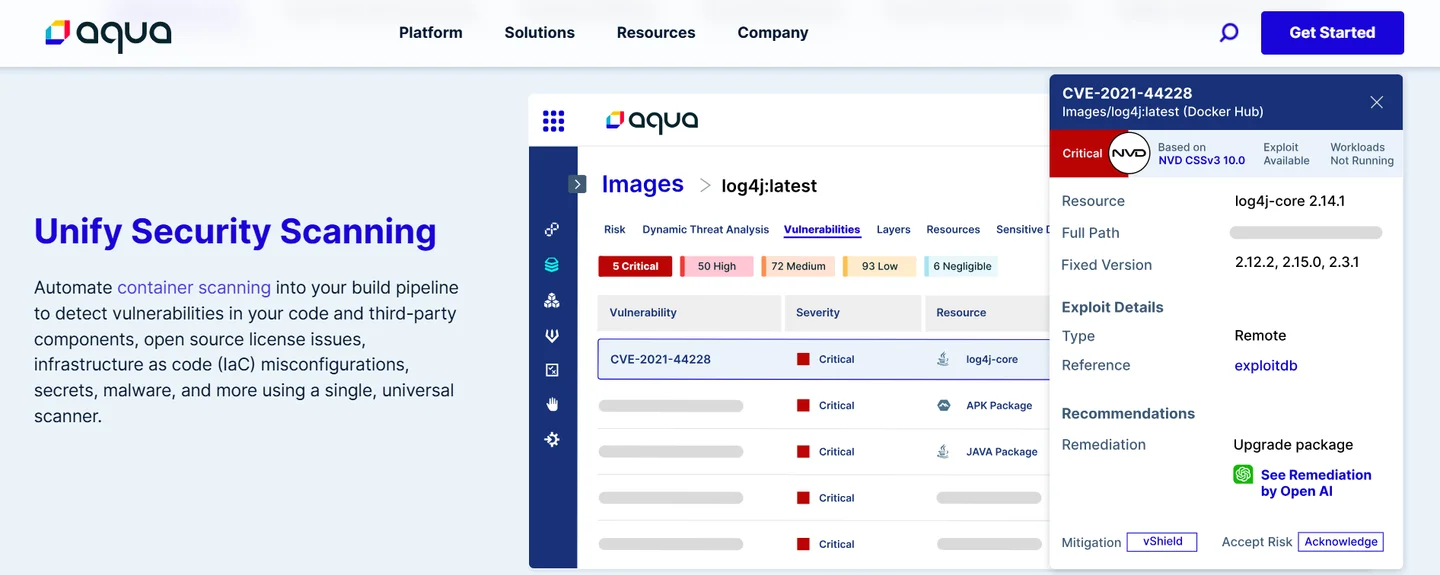
Task: Switch to Dynamic Threat Analysis tab
Action: point(706,229)
